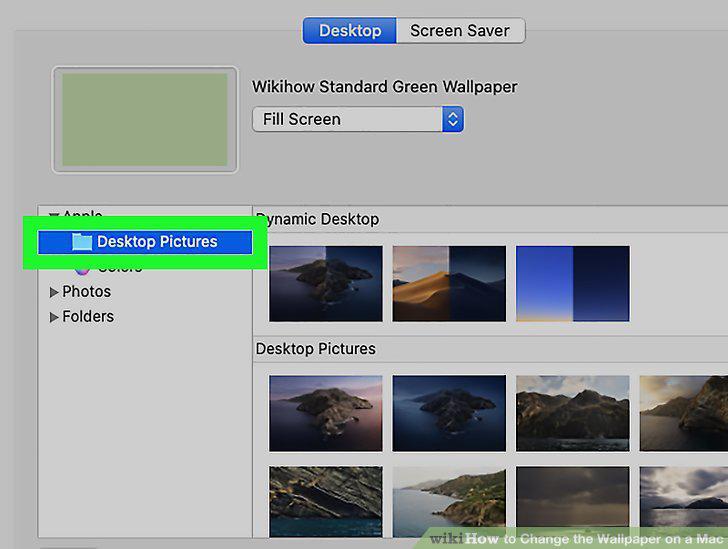Click the Desktop Pictures folder icon
Image resolution: width=728 pixels, height=549 pixels.
click(x=82, y=242)
